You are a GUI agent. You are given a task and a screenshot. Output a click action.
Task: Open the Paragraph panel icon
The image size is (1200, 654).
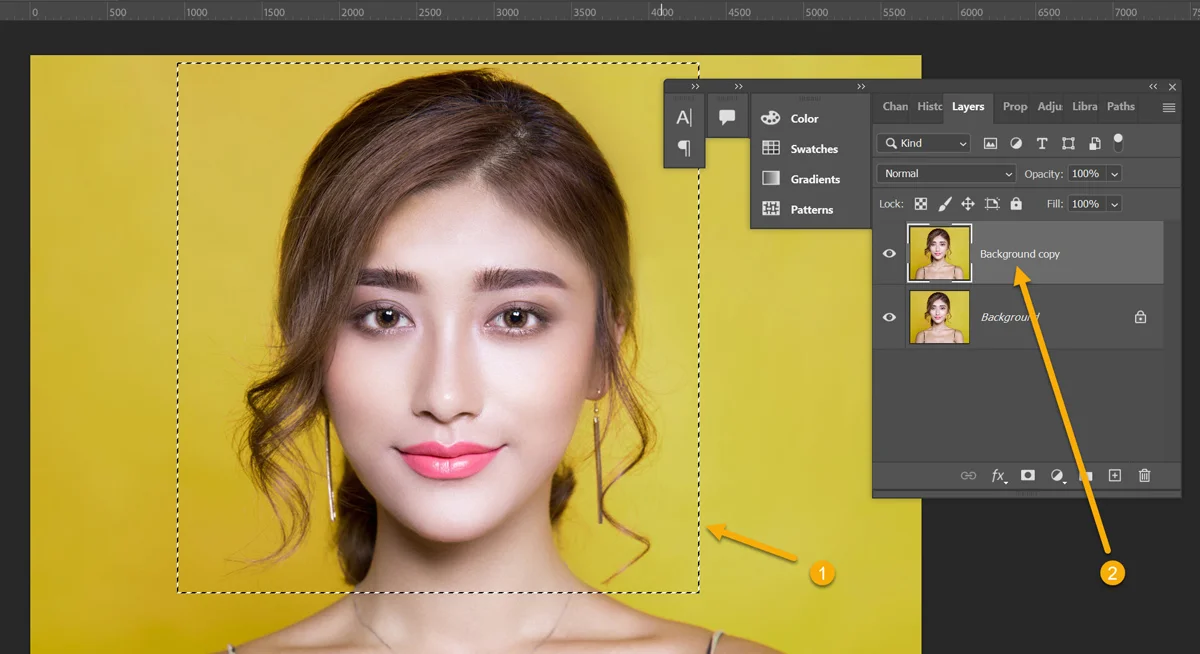click(684, 148)
